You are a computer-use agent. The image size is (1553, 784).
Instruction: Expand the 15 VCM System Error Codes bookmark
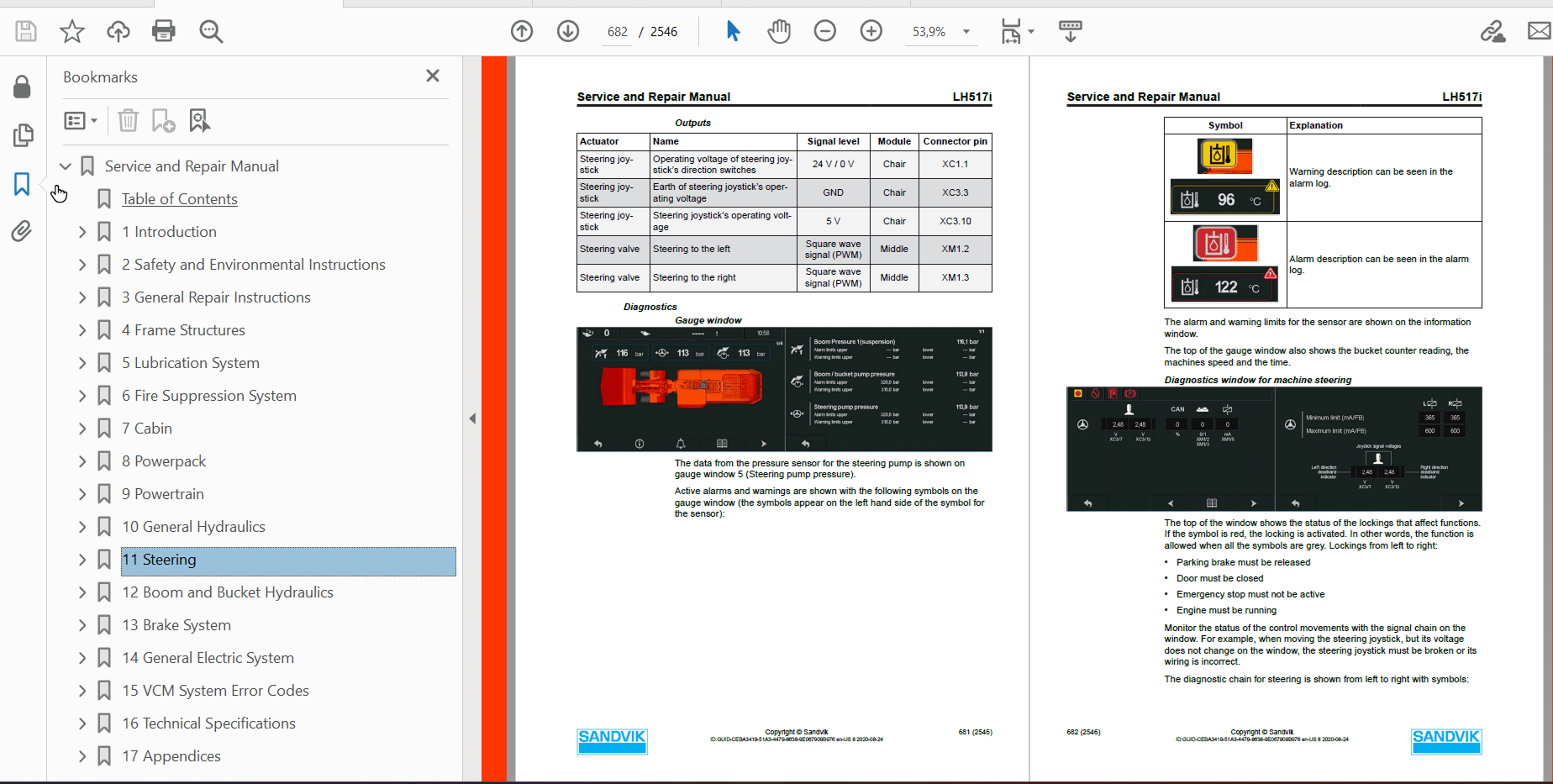click(x=82, y=691)
